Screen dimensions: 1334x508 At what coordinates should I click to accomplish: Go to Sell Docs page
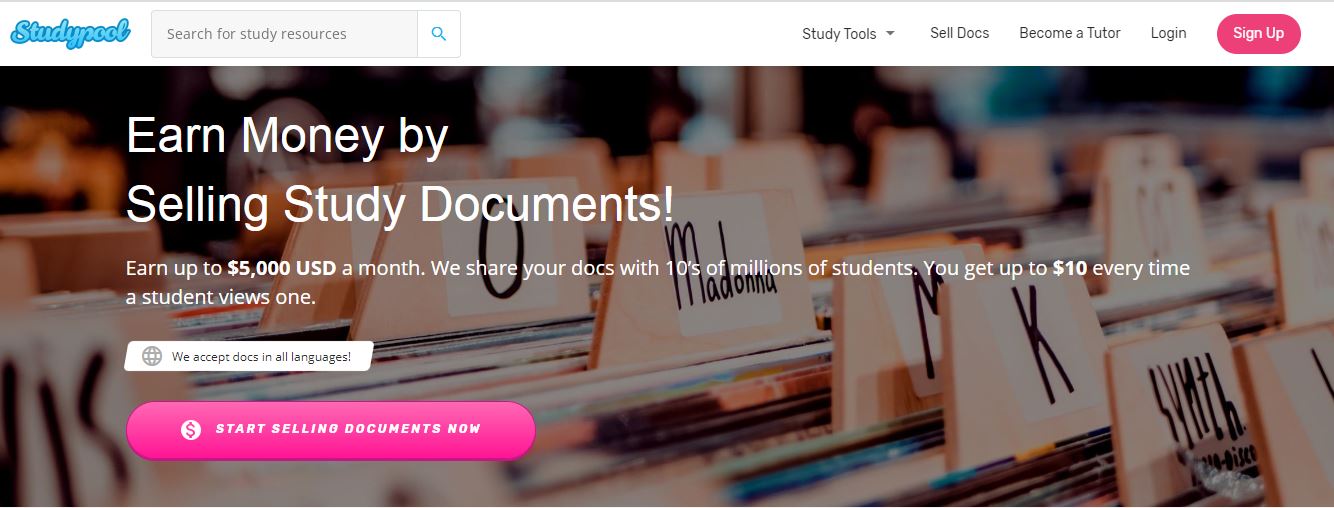pos(959,33)
